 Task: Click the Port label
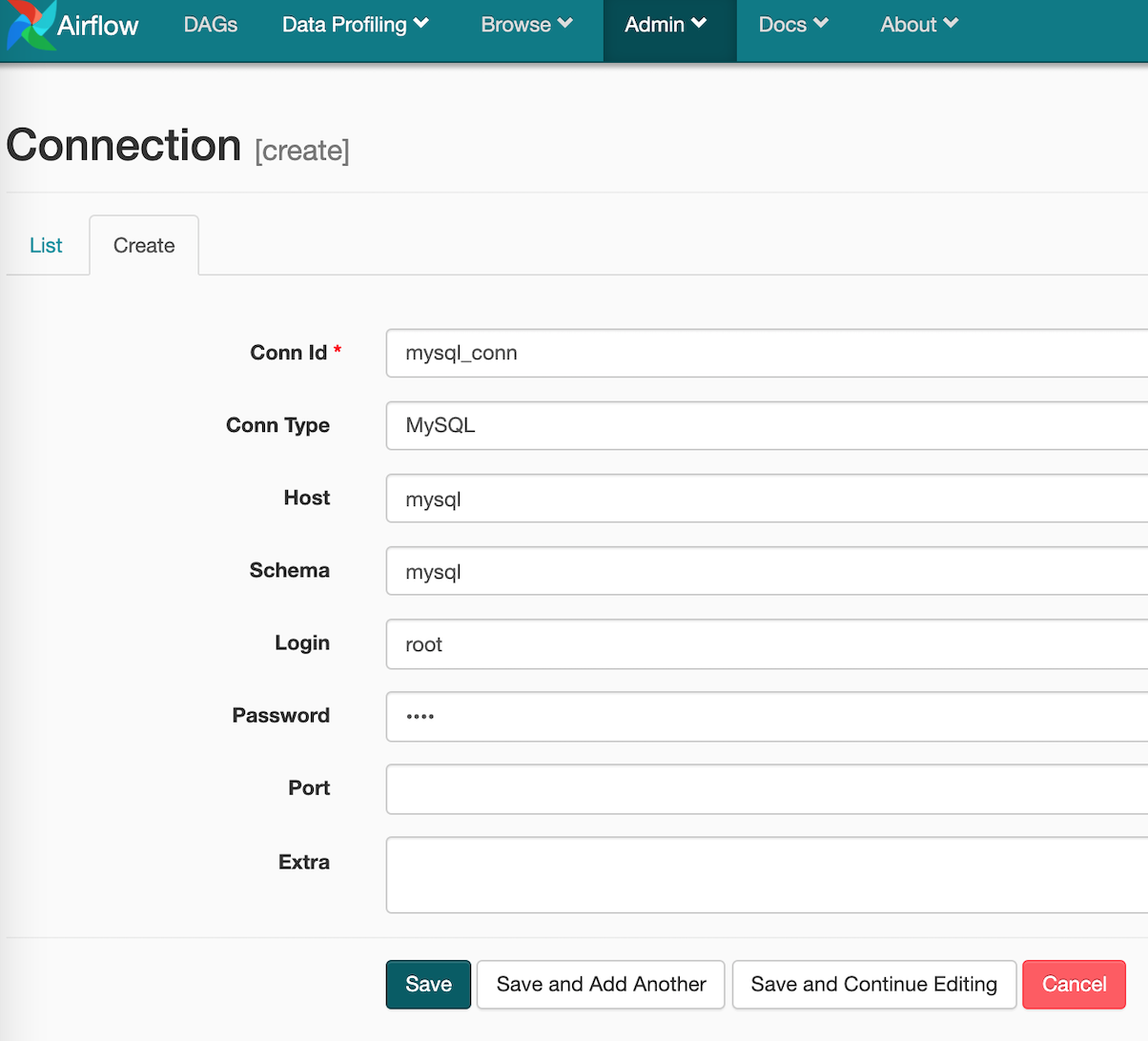pyautogui.click(x=309, y=787)
